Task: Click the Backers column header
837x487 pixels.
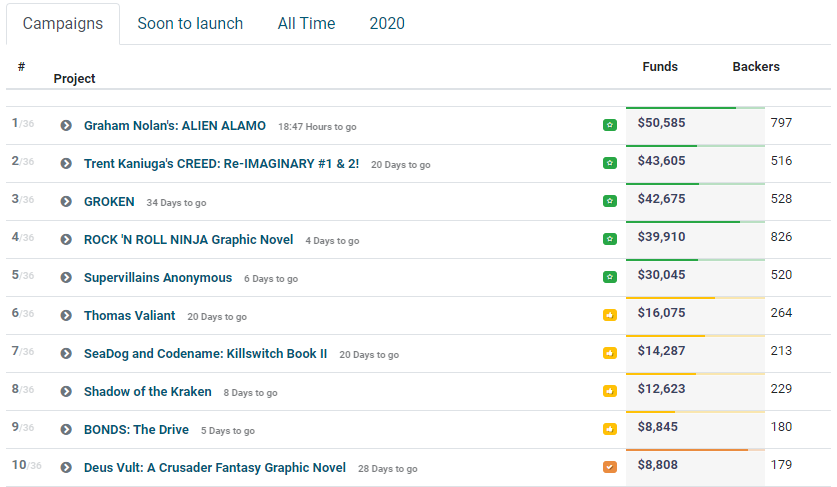Action: click(x=756, y=67)
